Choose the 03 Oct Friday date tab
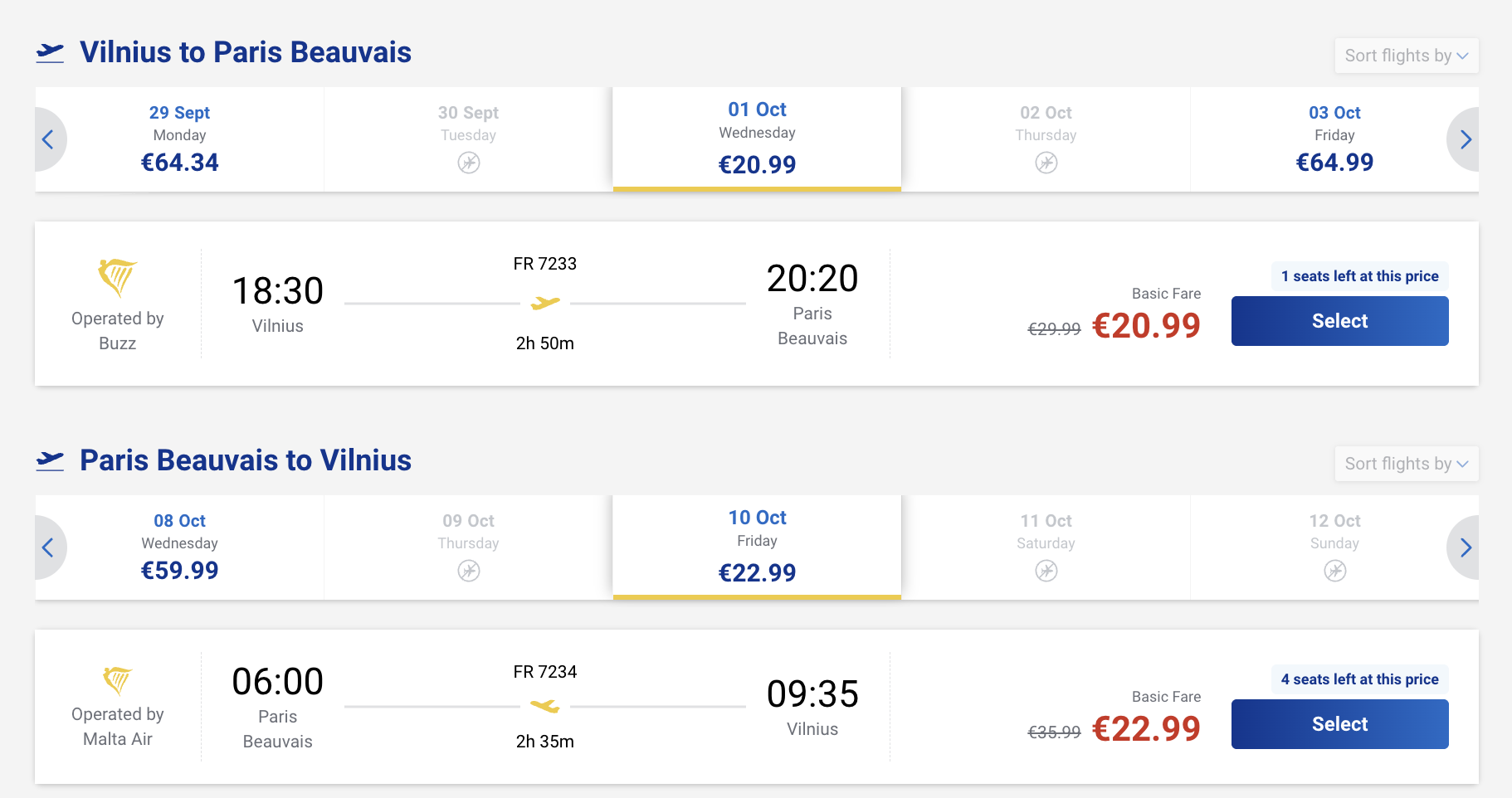1512x798 pixels. (1334, 139)
